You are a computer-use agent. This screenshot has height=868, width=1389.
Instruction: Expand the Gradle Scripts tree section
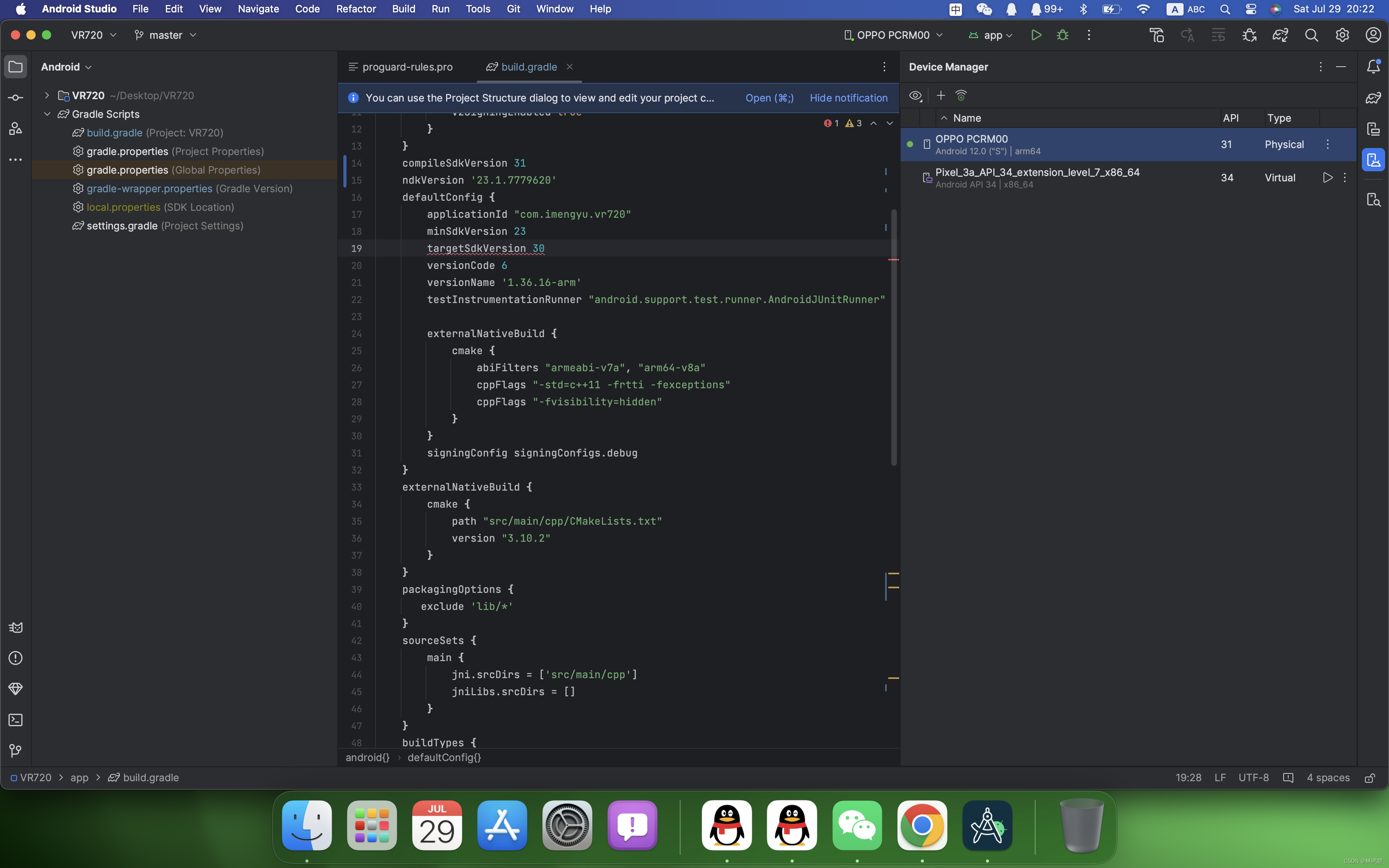(x=47, y=113)
